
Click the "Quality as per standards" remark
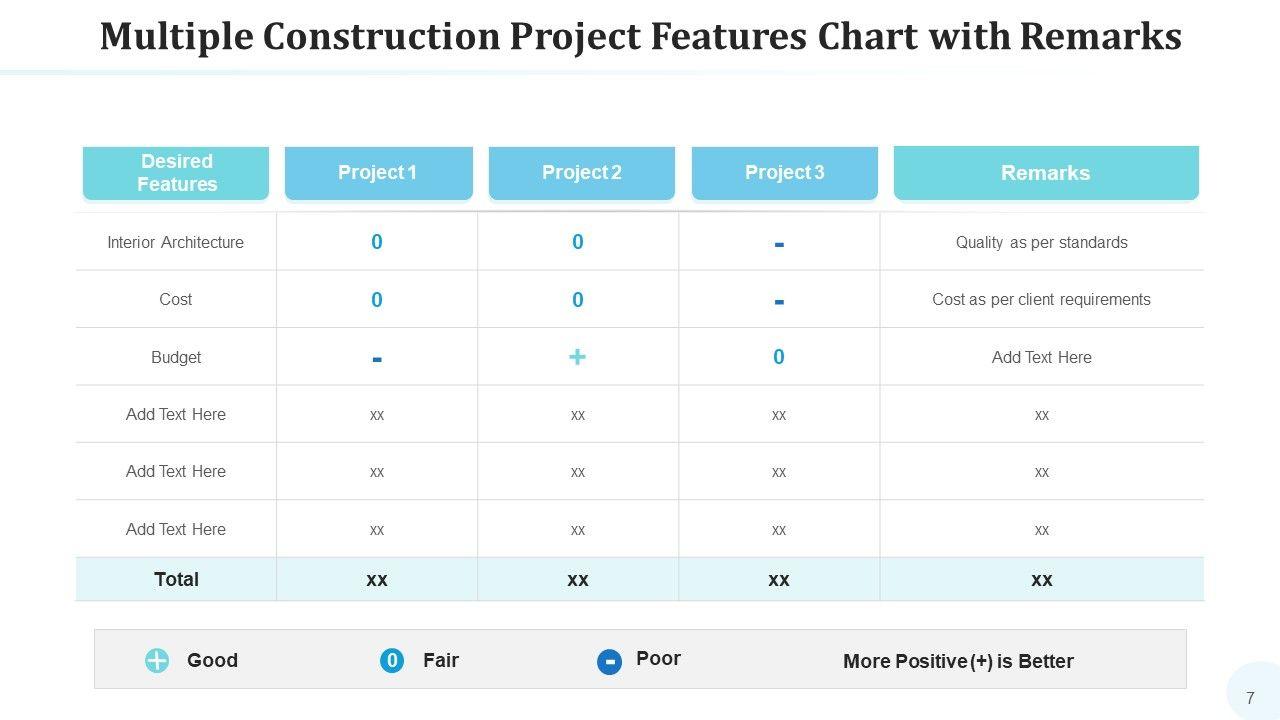[1041, 242]
